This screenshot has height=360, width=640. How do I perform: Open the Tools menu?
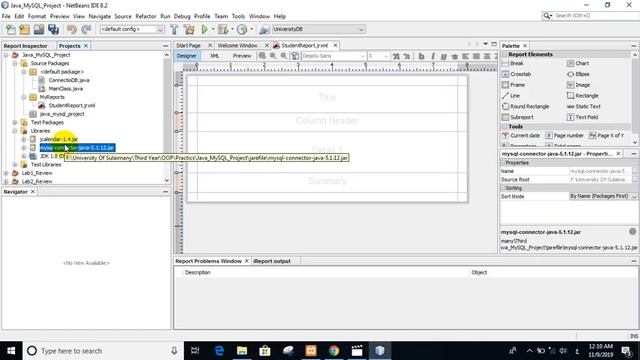pos(238,16)
